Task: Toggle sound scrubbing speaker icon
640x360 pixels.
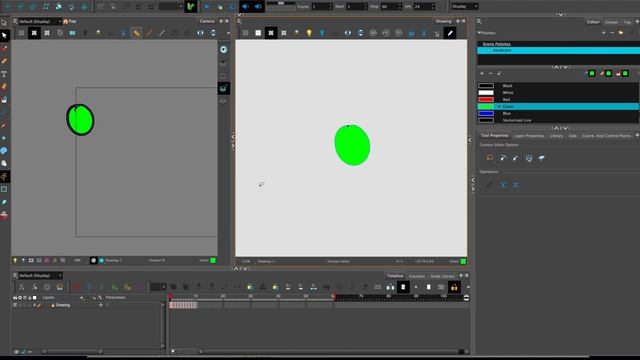Action: pos(258,7)
